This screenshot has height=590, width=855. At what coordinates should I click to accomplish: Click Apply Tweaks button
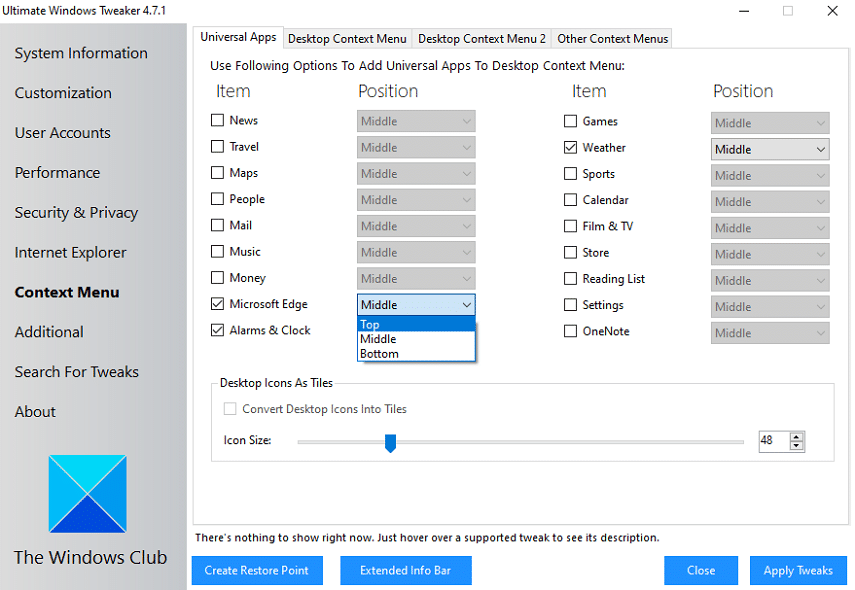[x=798, y=570]
